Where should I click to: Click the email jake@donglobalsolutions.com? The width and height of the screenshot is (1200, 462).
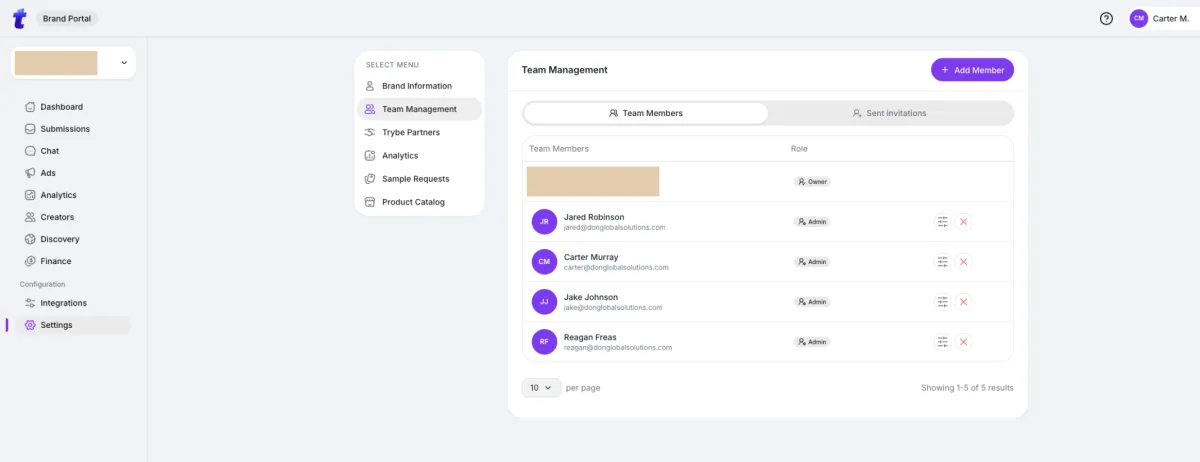pos(613,308)
